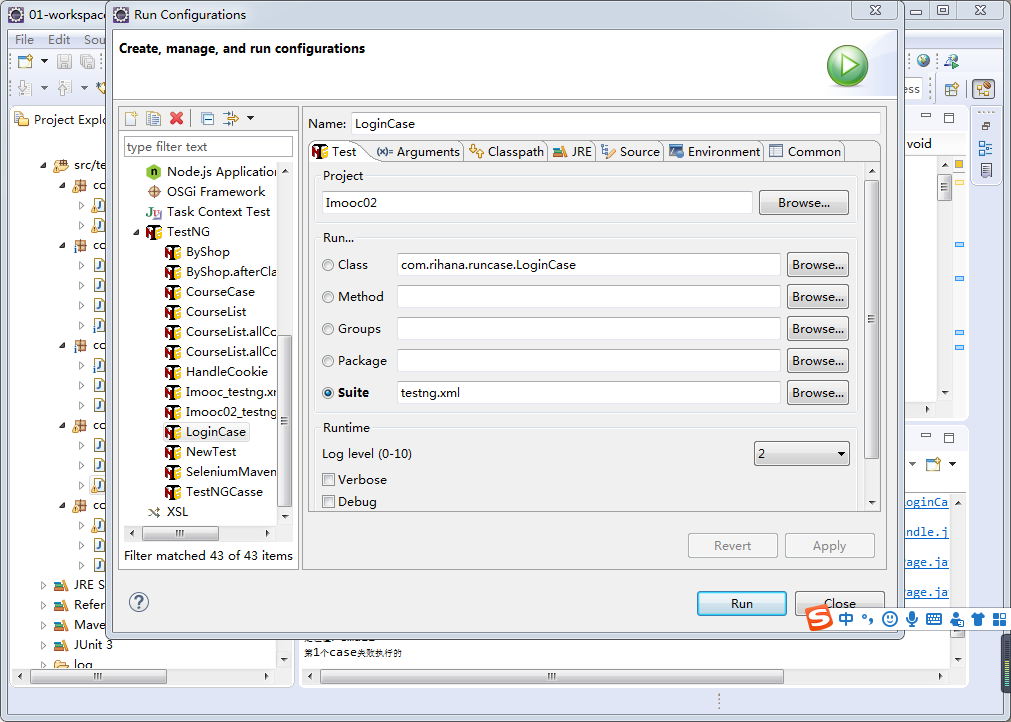Screen dimensions: 1011x722
Task: Click the New icon in Eclipse toolbar
Action: click(25, 61)
